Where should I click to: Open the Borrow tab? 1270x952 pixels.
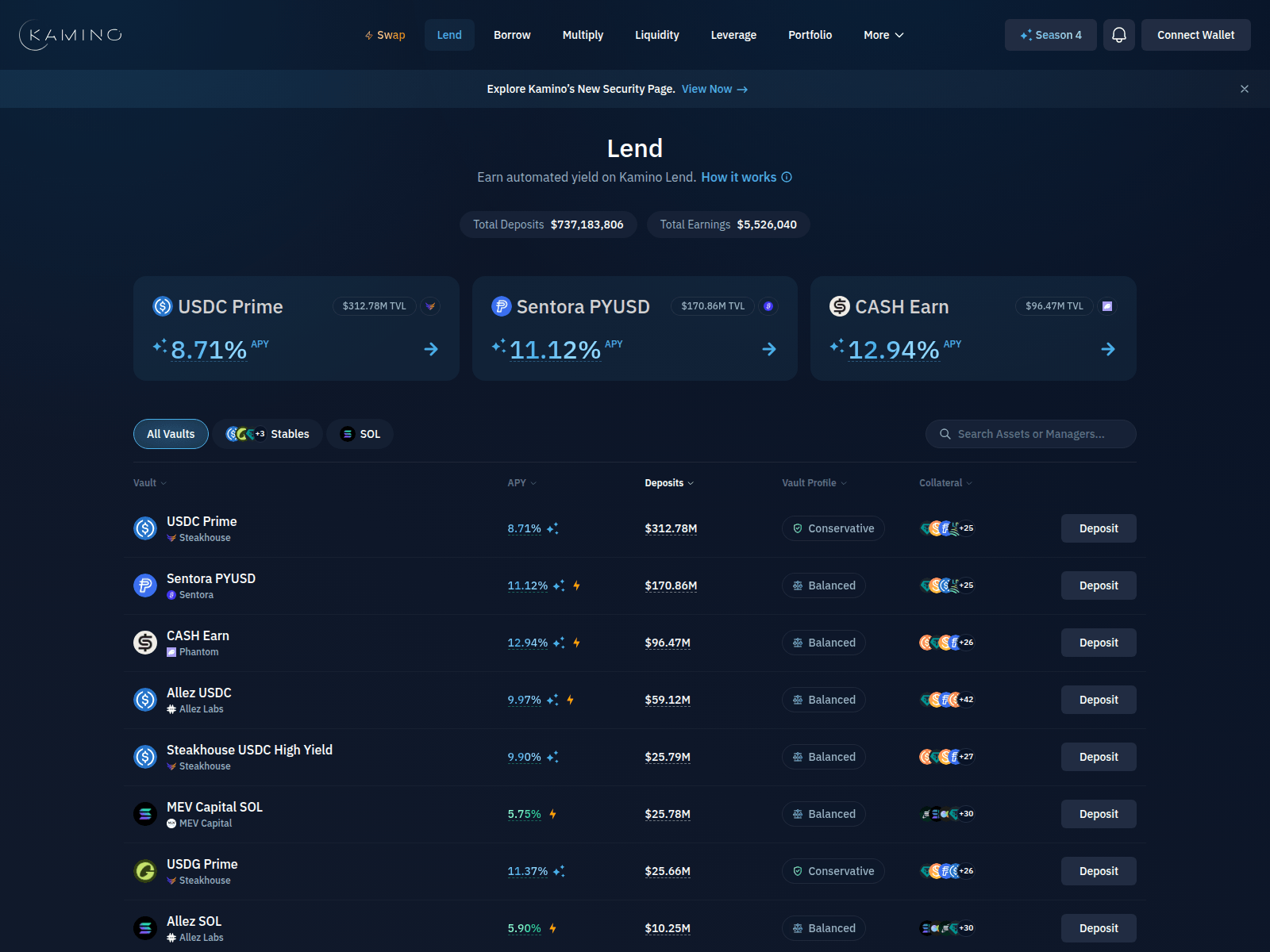[512, 35]
